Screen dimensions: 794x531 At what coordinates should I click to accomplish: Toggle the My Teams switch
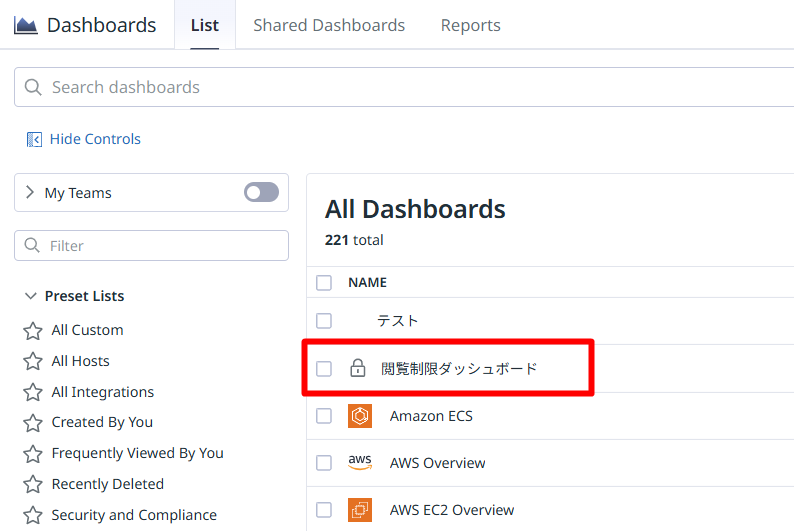pyautogui.click(x=261, y=192)
